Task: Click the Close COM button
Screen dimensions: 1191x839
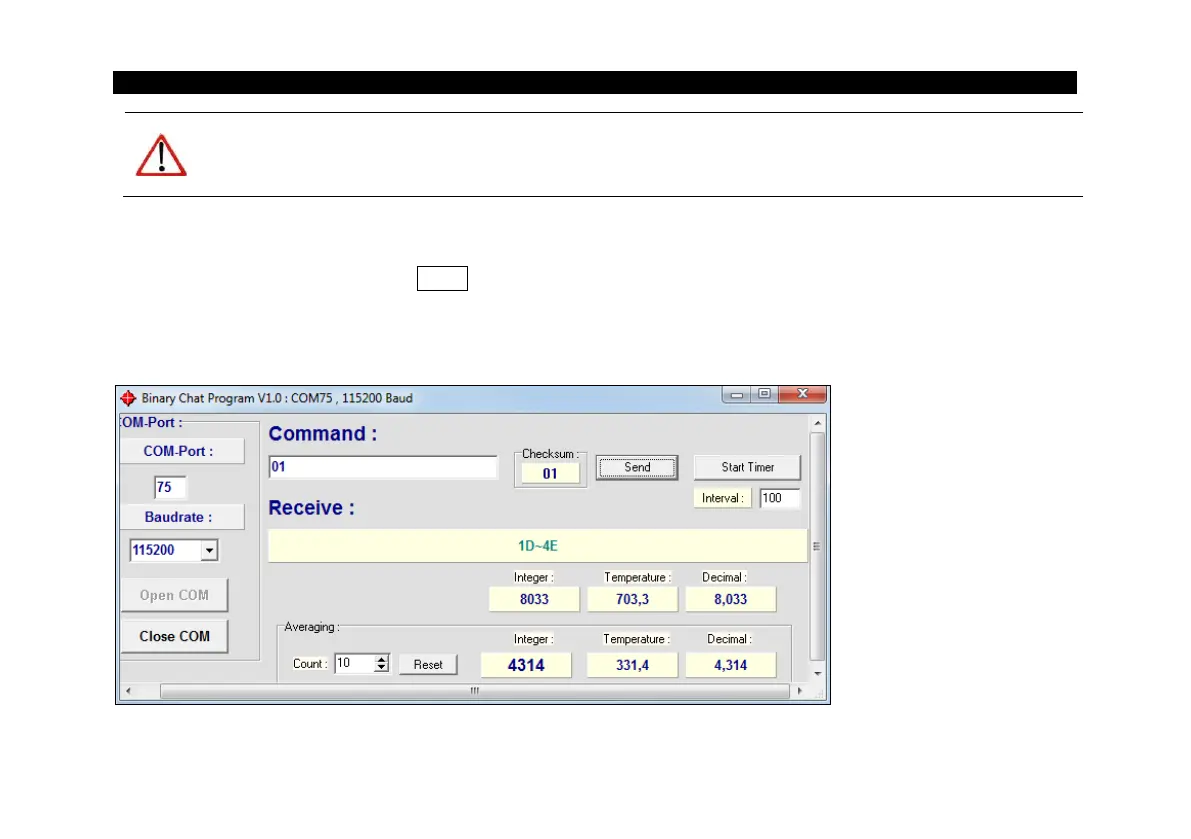Action: click(174, 636)
